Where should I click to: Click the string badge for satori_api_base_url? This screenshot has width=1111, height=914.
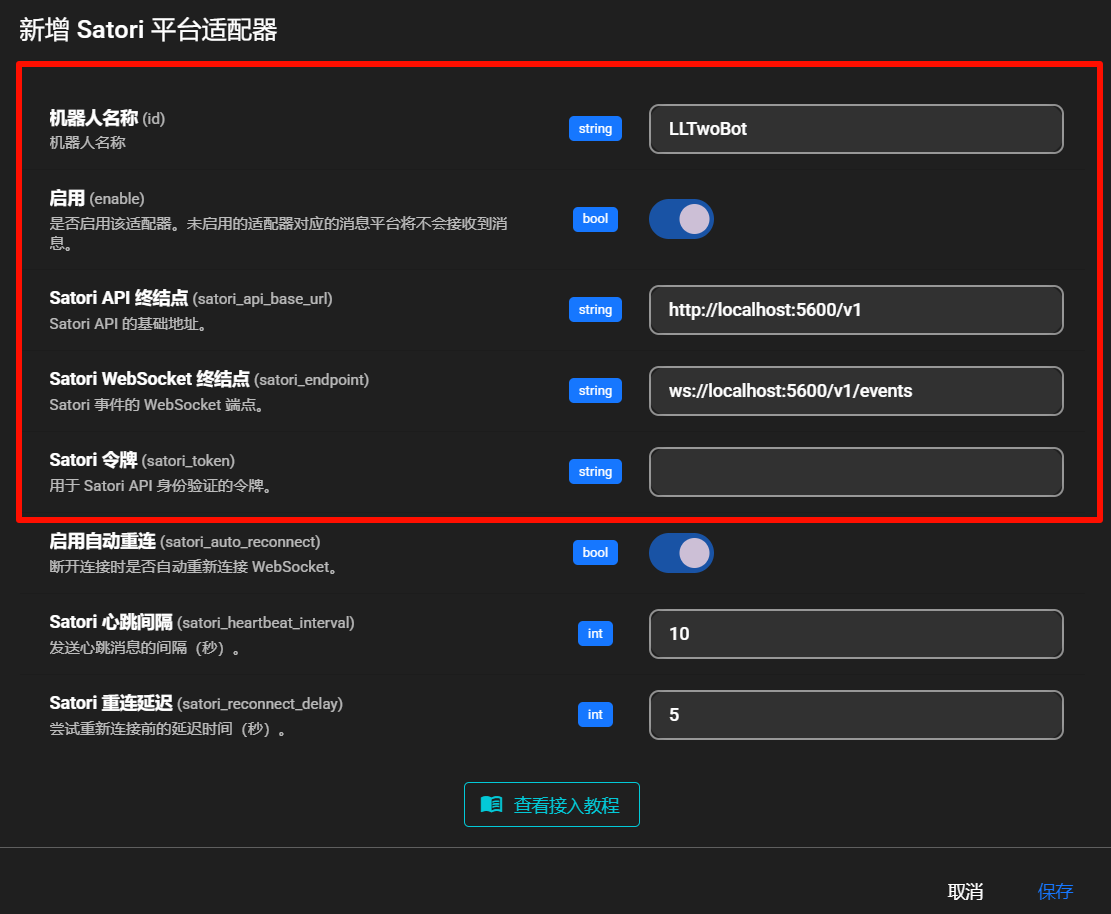(595, 310)
